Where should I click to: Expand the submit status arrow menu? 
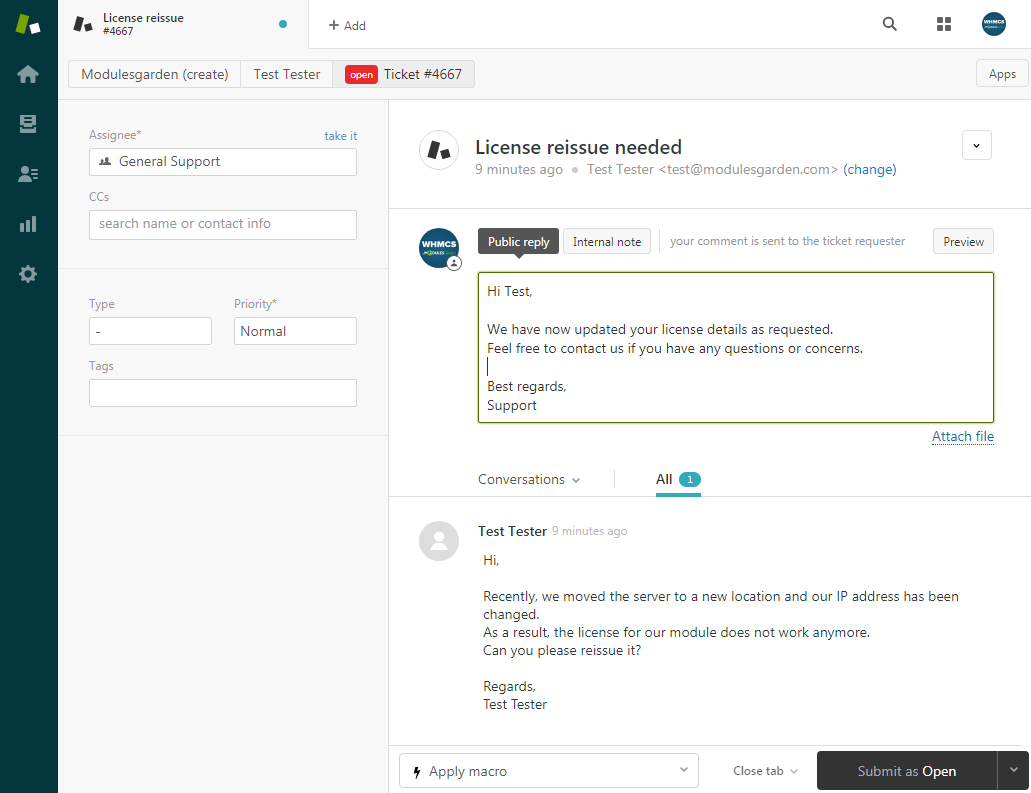[x=1013, y=771]
